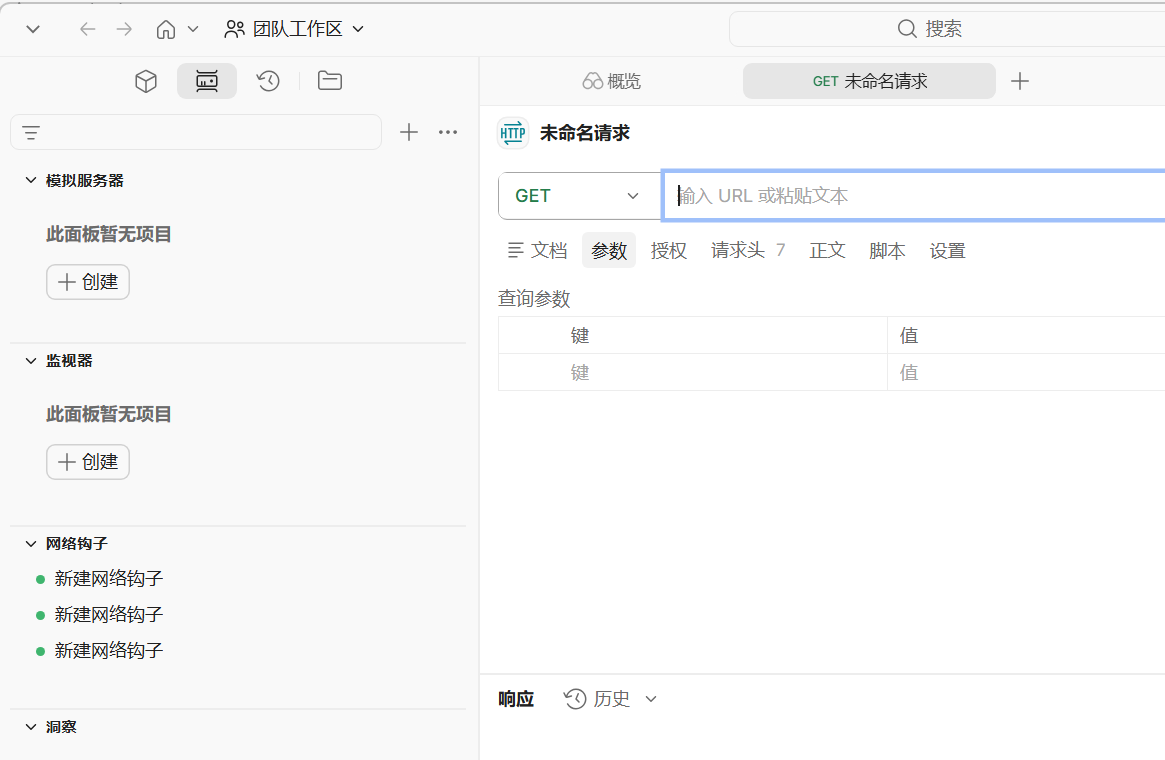
Task: Click the top-left collapse chevron
Action: coord(33,29)
